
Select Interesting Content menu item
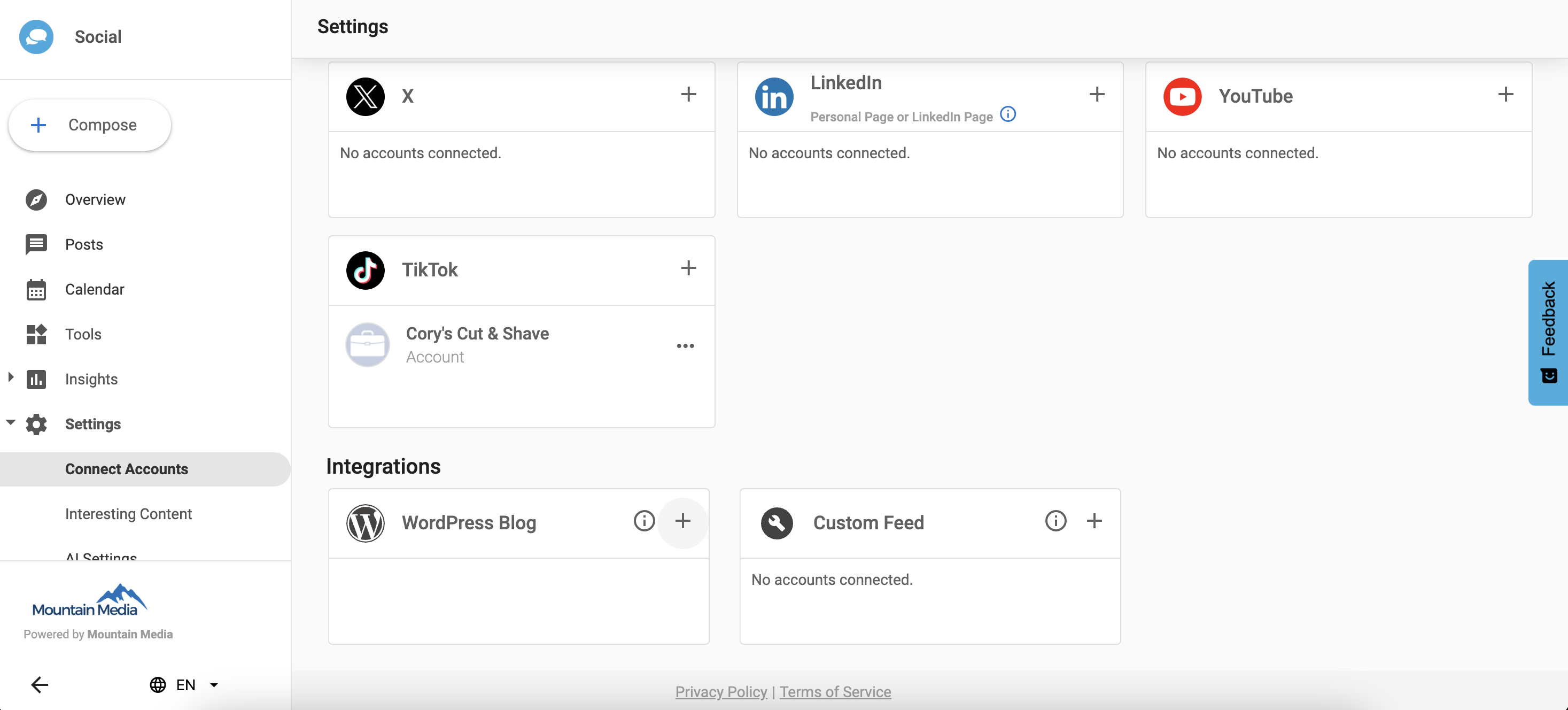(128, 514)
